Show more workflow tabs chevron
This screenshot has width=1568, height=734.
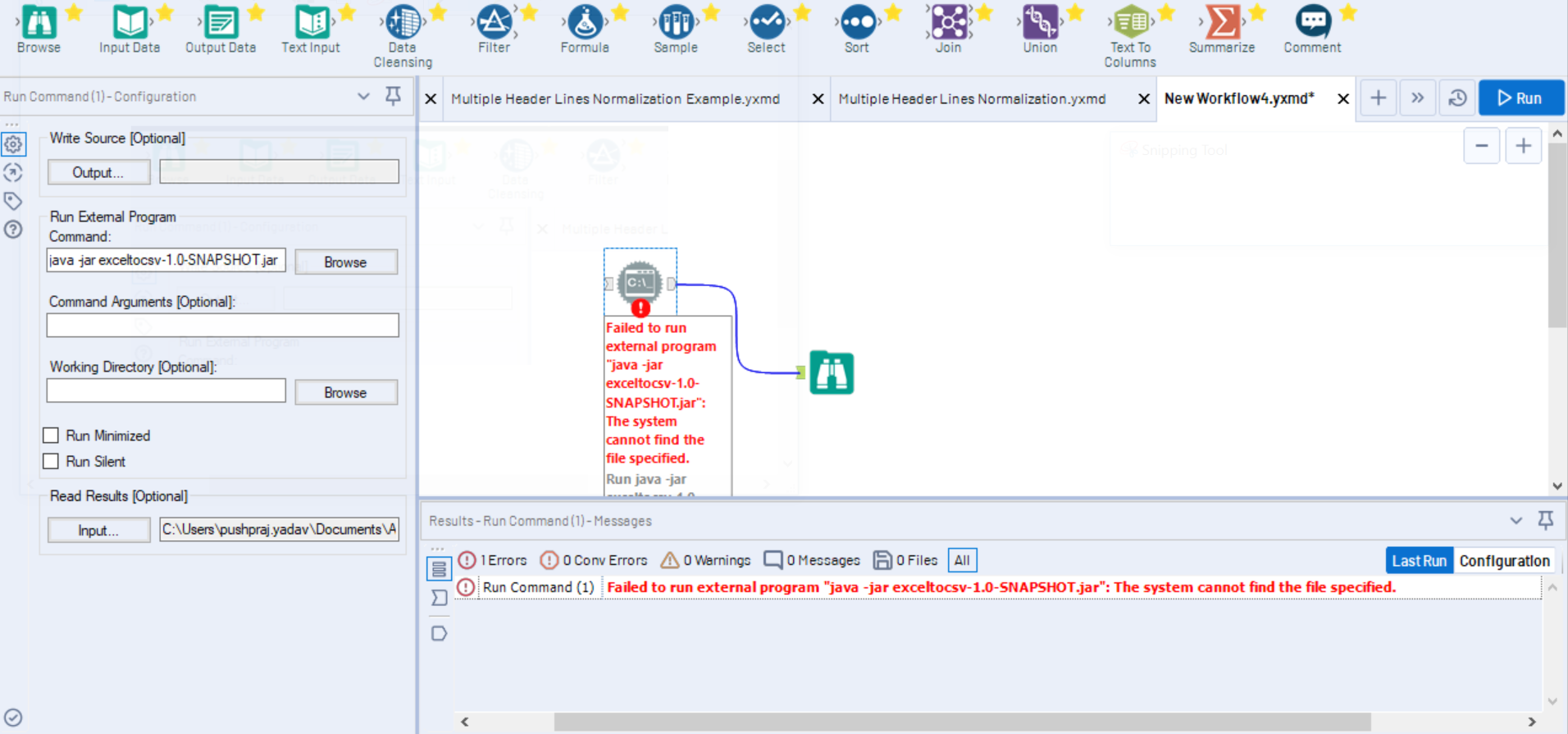1417,98
